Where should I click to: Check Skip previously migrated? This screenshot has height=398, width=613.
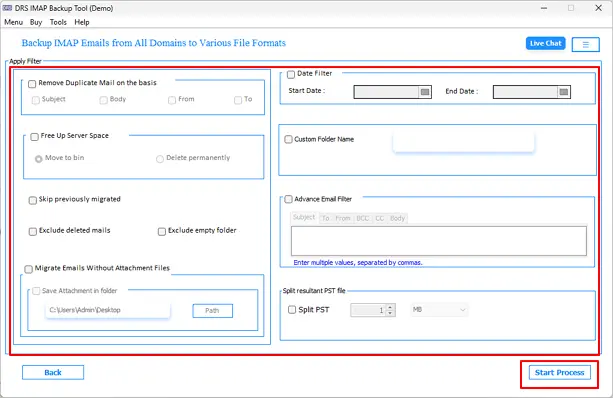coord(33,200)
